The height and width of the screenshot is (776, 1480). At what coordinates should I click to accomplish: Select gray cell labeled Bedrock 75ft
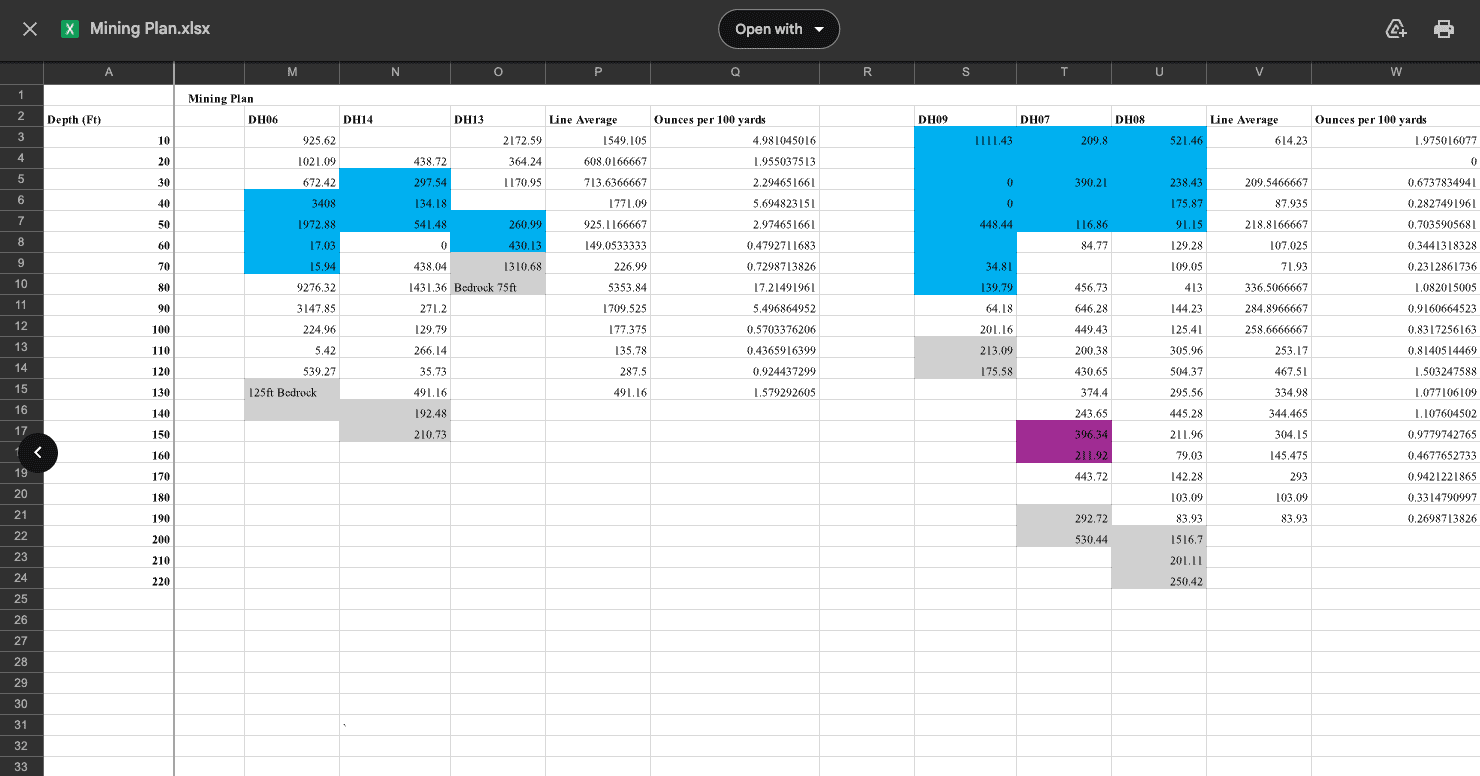pyautogui.click(x=497, y=287)
